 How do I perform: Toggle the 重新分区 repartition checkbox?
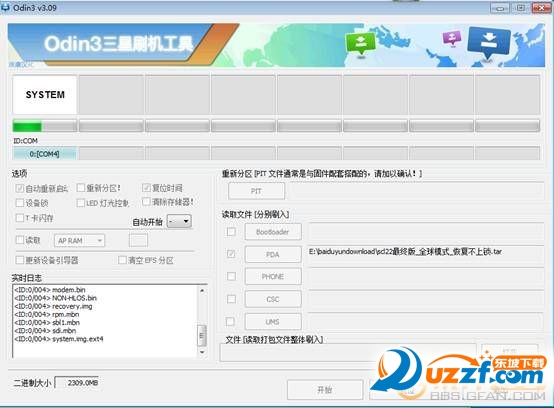[x=81, y=188]
